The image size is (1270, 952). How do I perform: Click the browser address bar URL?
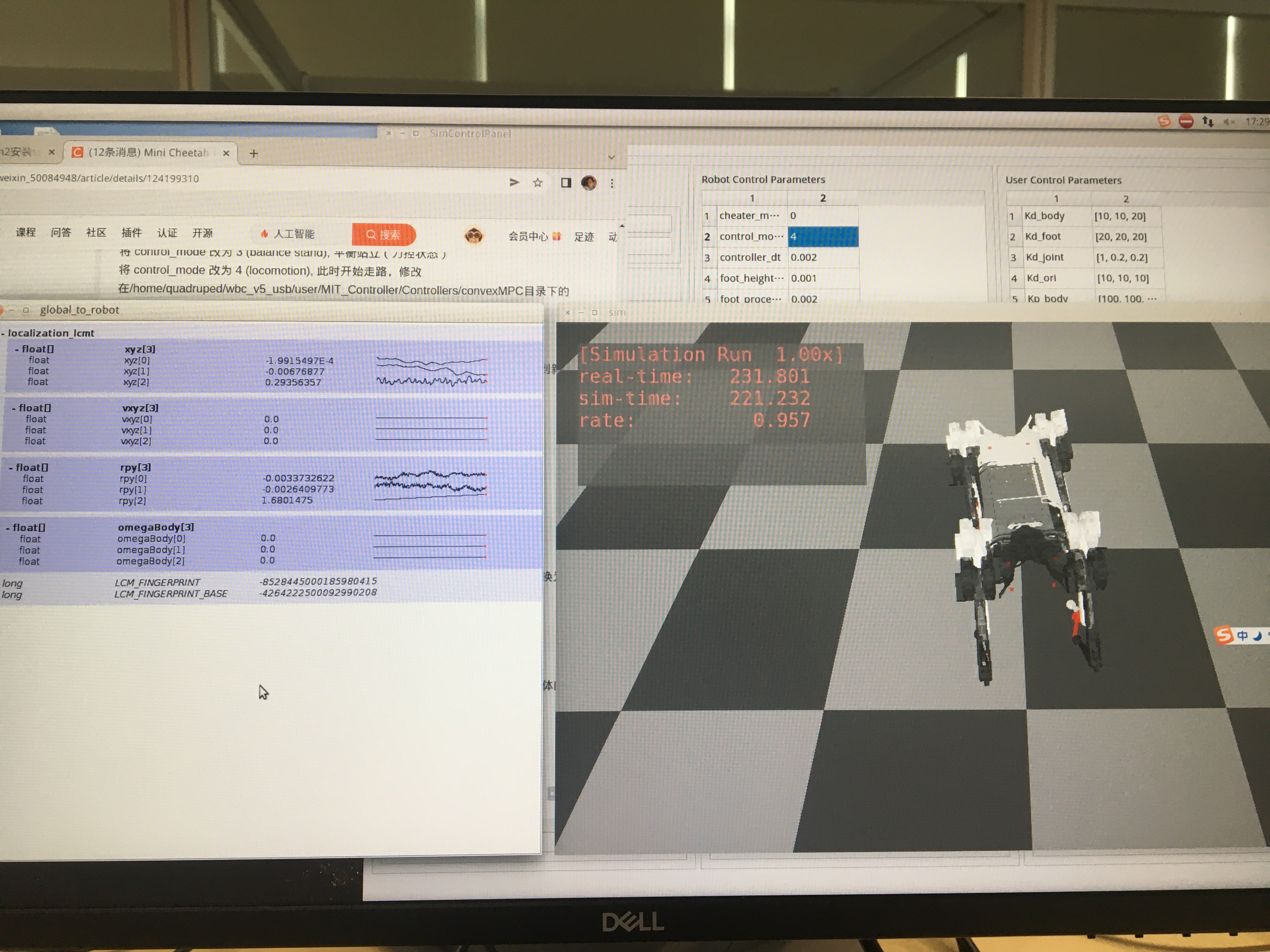point(99,178)
